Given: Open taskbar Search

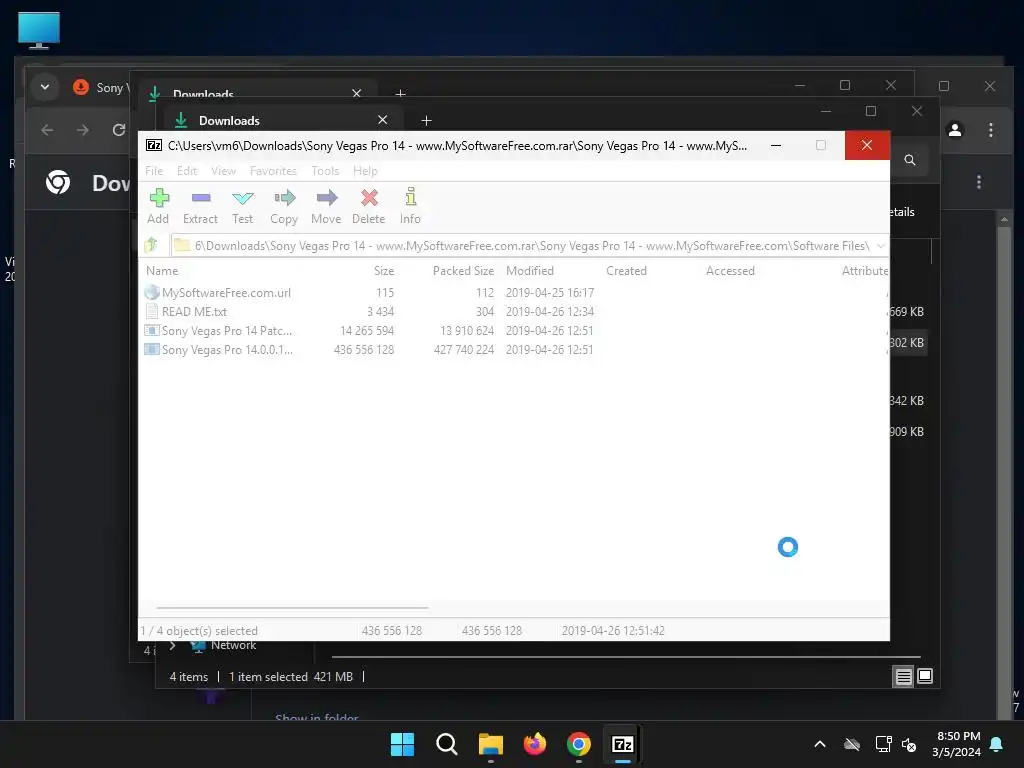Looking at the screenshot, I should (447, 744).
